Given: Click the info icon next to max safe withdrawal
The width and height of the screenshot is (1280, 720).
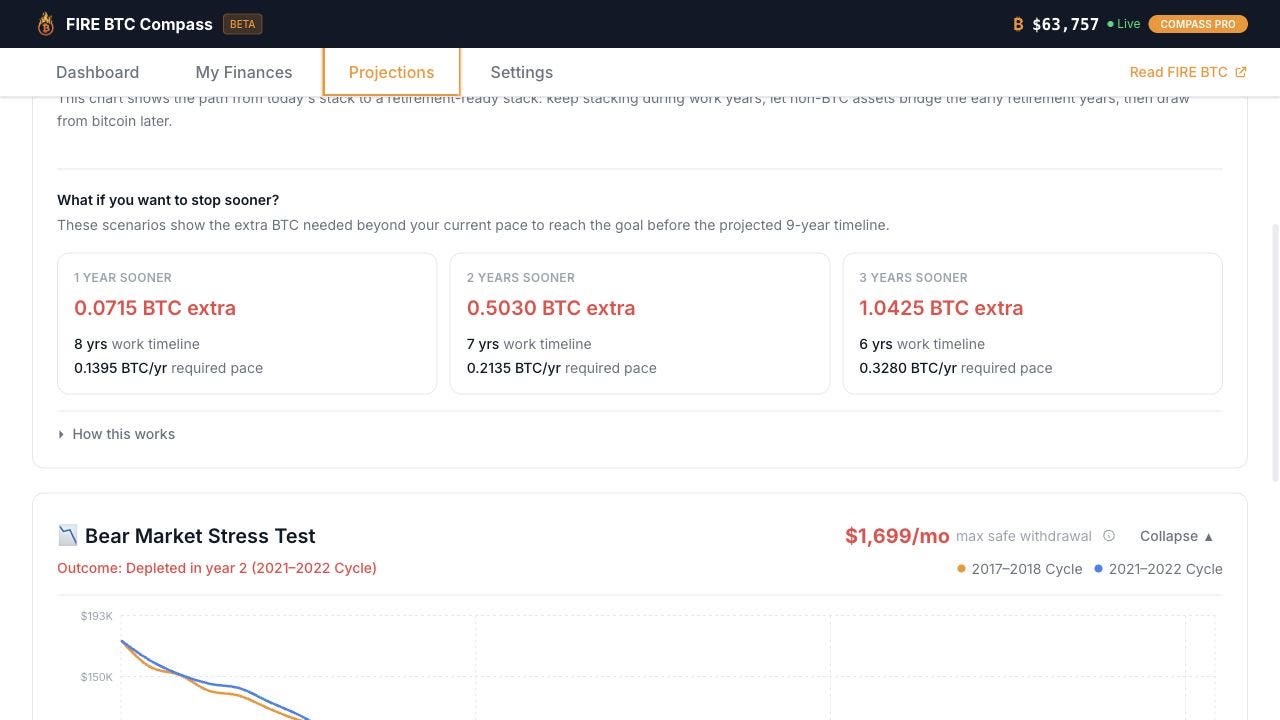Looking at the screenshot, I should tap(1108, 536).
